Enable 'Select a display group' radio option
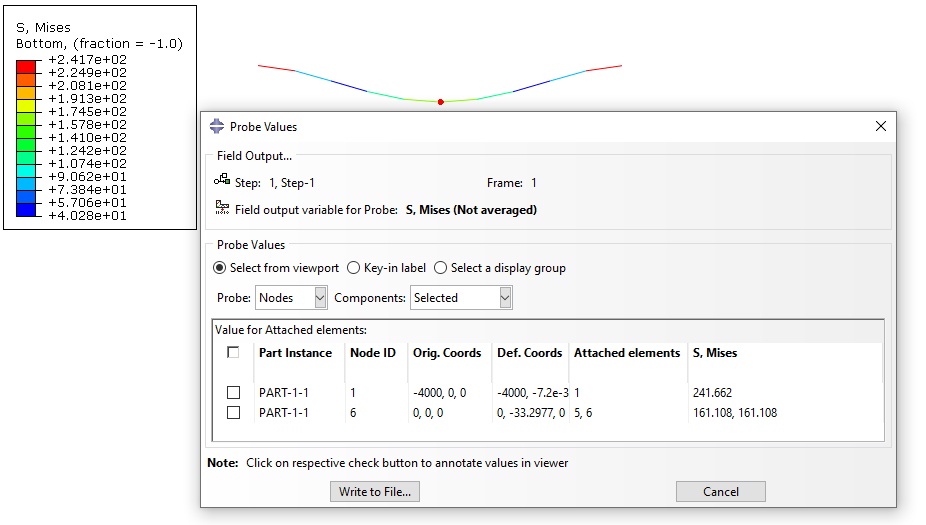 click(x=441, y=268)
